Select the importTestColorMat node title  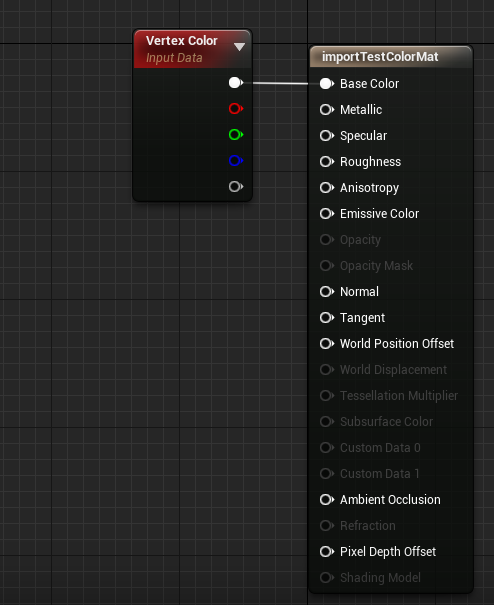pos(380,57)
